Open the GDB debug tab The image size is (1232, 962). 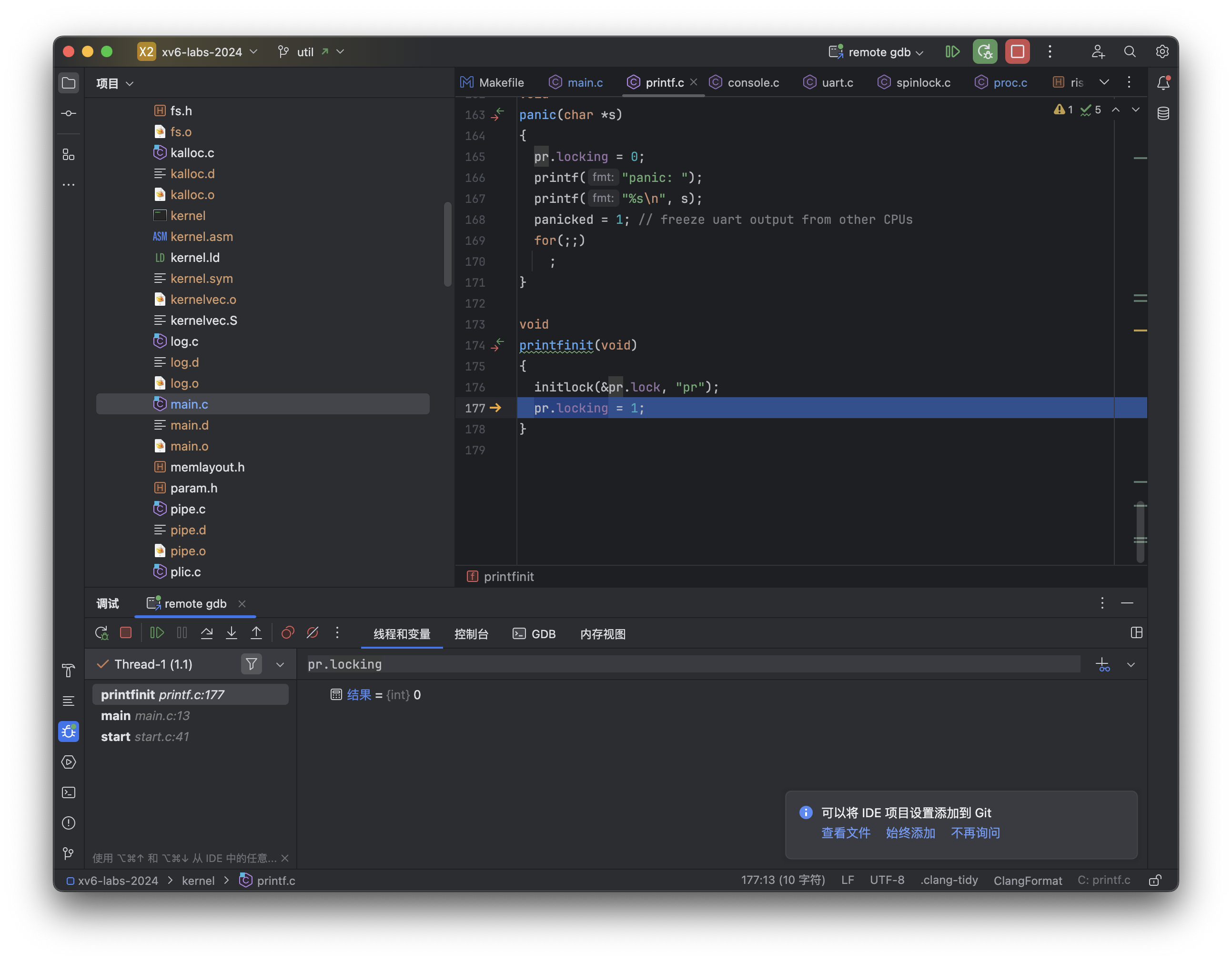534,634
